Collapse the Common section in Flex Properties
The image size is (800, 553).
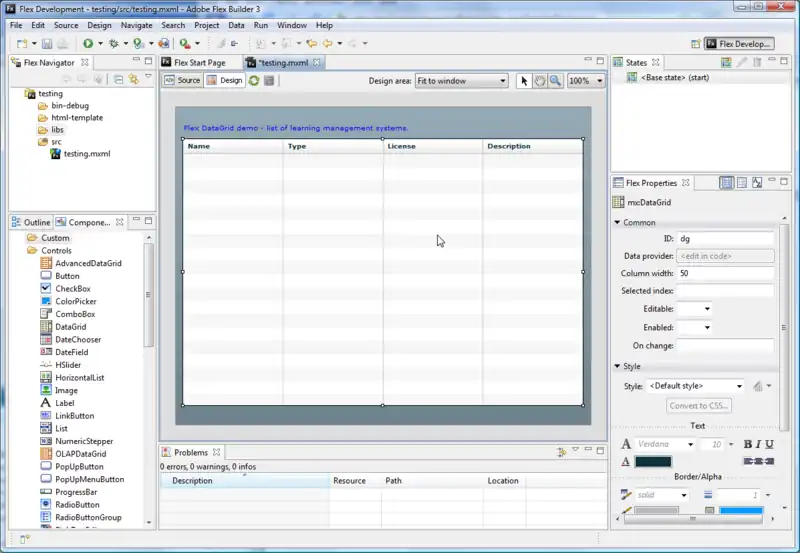pyautogui.click(x=618, y=223)
